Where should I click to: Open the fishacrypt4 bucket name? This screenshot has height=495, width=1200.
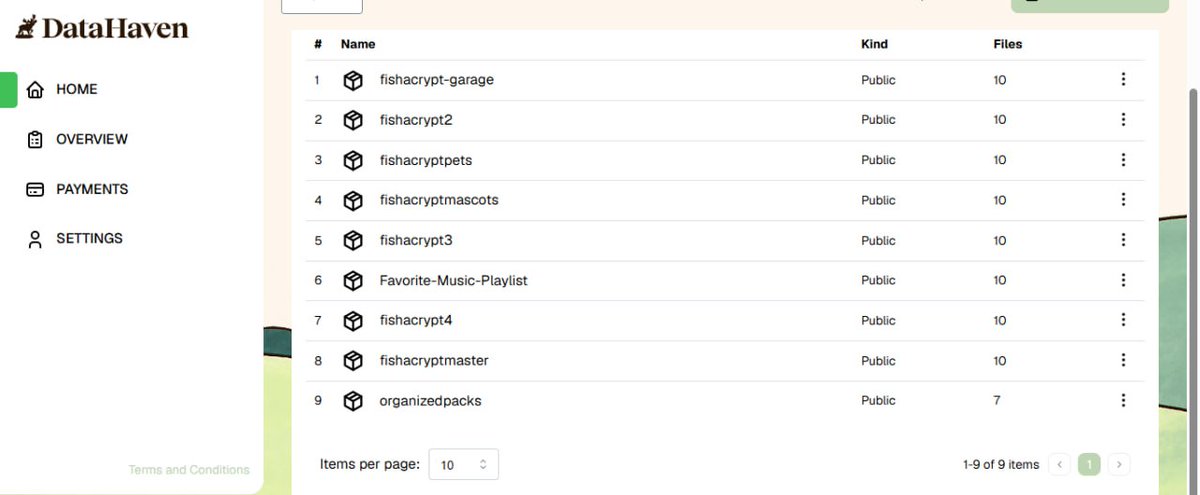(x=416, y=320)
